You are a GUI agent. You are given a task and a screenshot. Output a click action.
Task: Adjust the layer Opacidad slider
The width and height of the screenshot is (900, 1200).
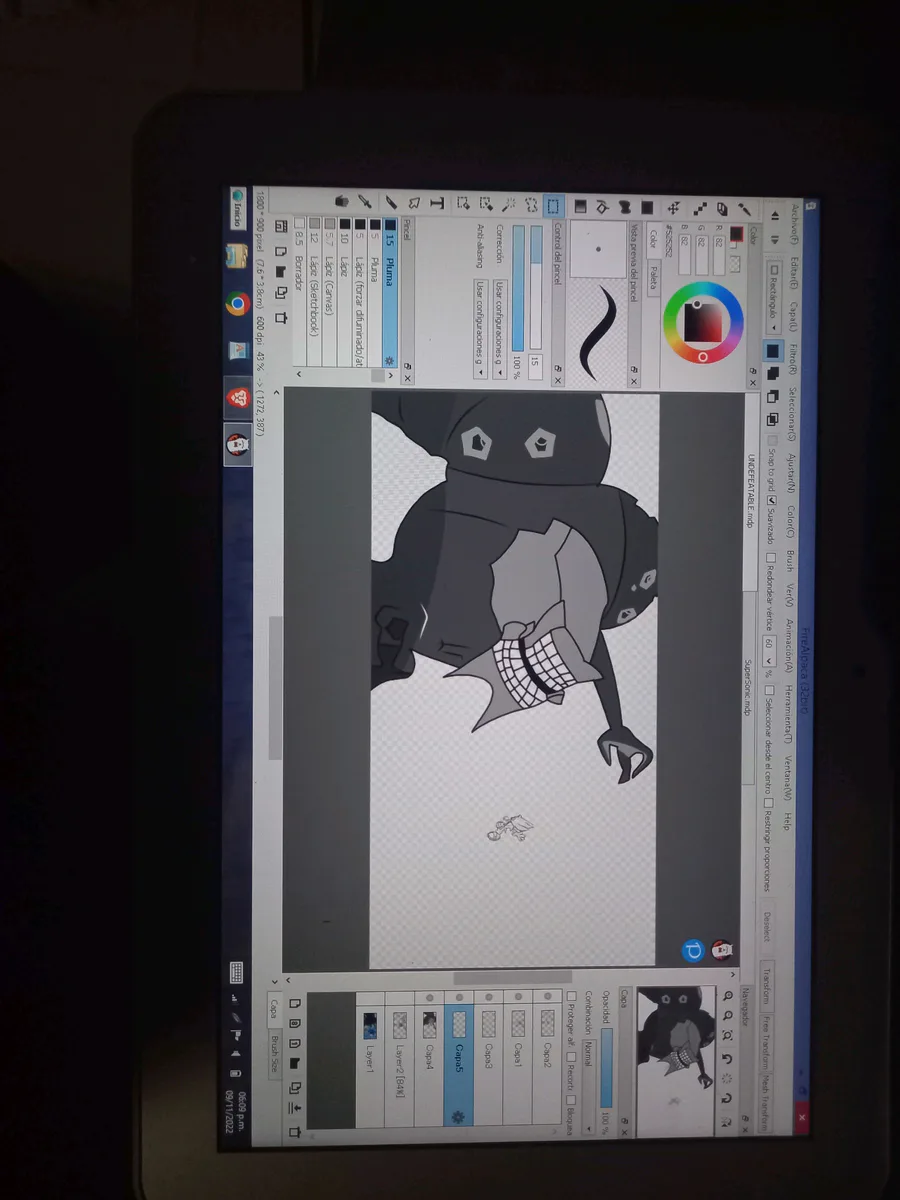point(607,1068)
